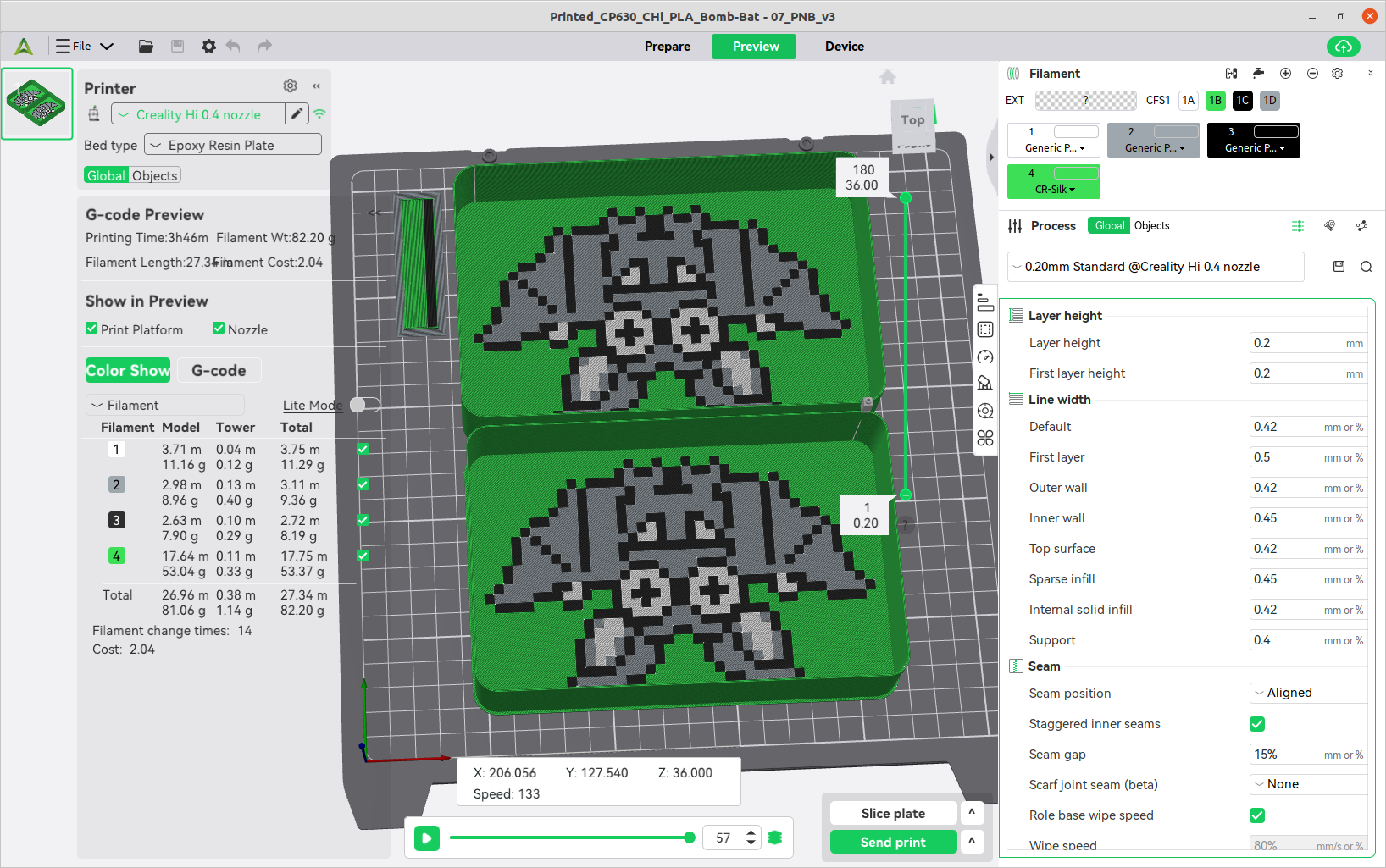Toggle the Lite Mode switch
The height and width of the screenshot is (868, 1386).
pyautogui.click(x=365, y=405)
